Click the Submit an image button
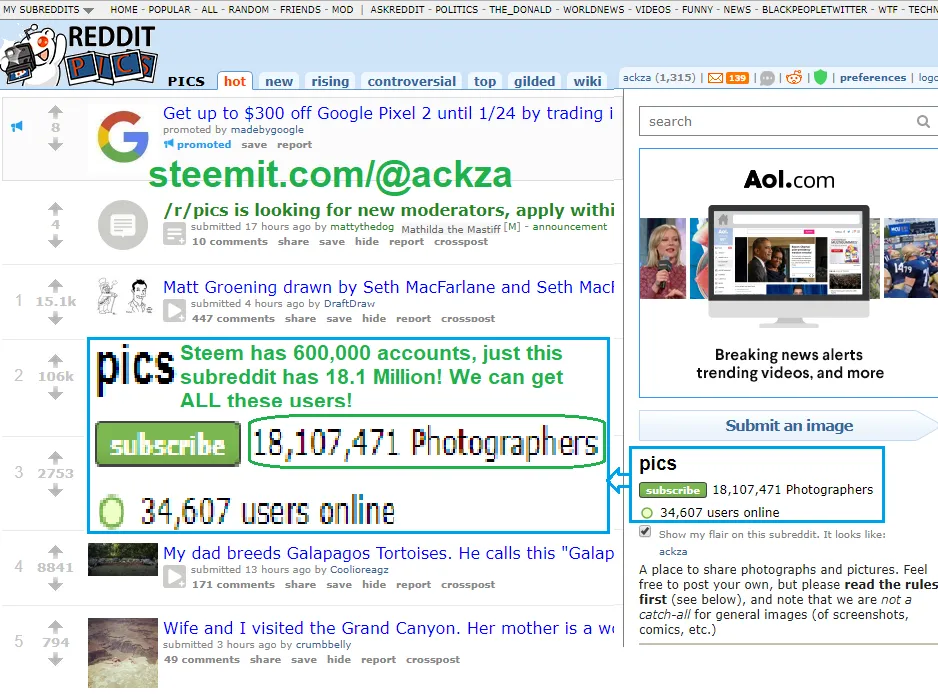The width and height of the screenshot is (938, 697). tap(788, 425)
